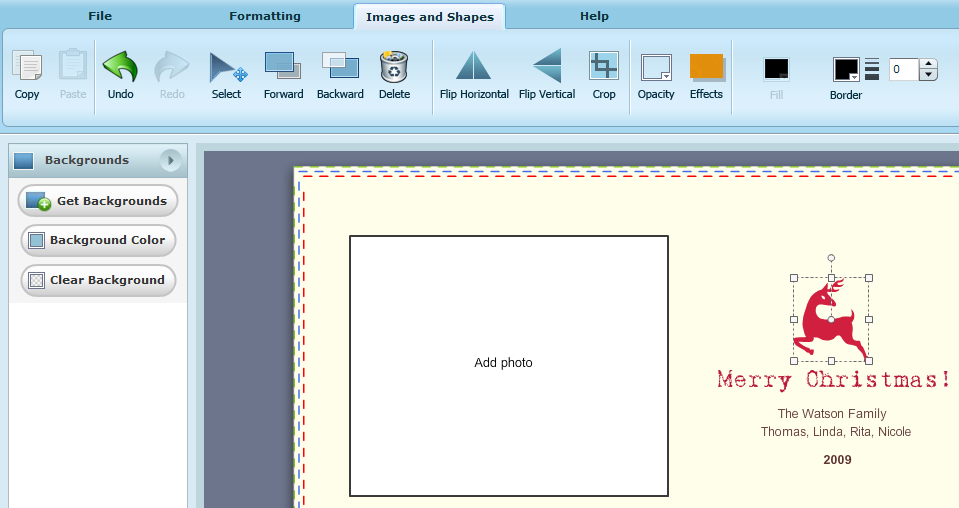Click the Merry Christmas! text
This screenshot has width=959, height=508.
[834, 380]
